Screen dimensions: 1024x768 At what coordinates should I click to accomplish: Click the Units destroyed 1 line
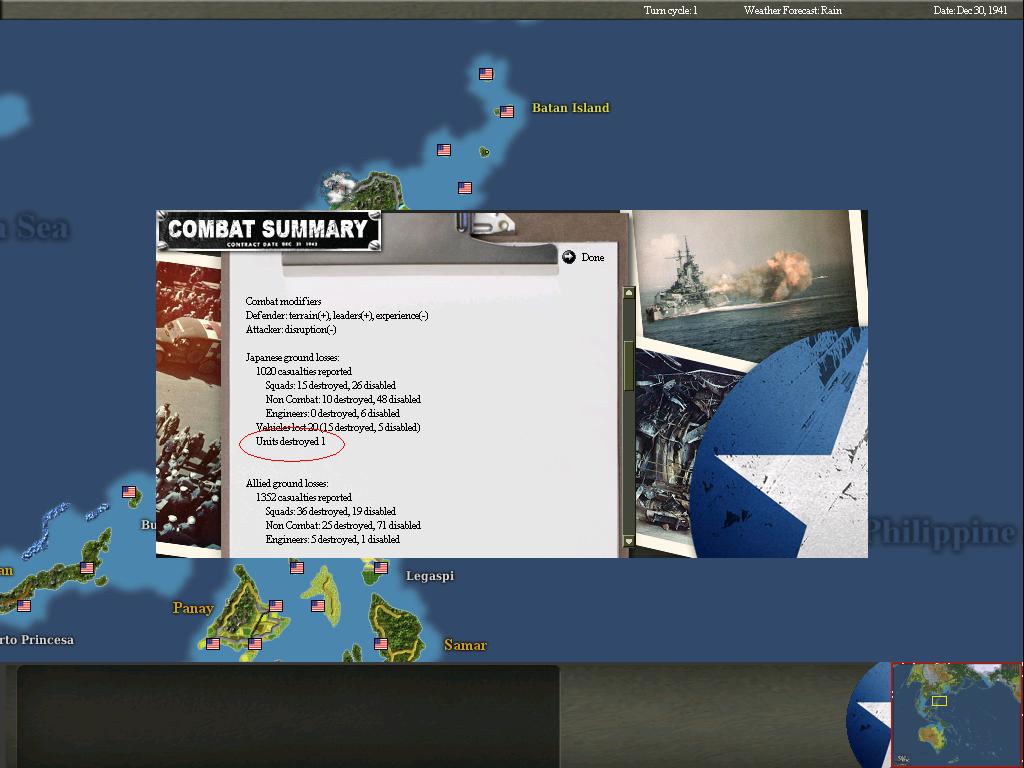coord(291,441)
